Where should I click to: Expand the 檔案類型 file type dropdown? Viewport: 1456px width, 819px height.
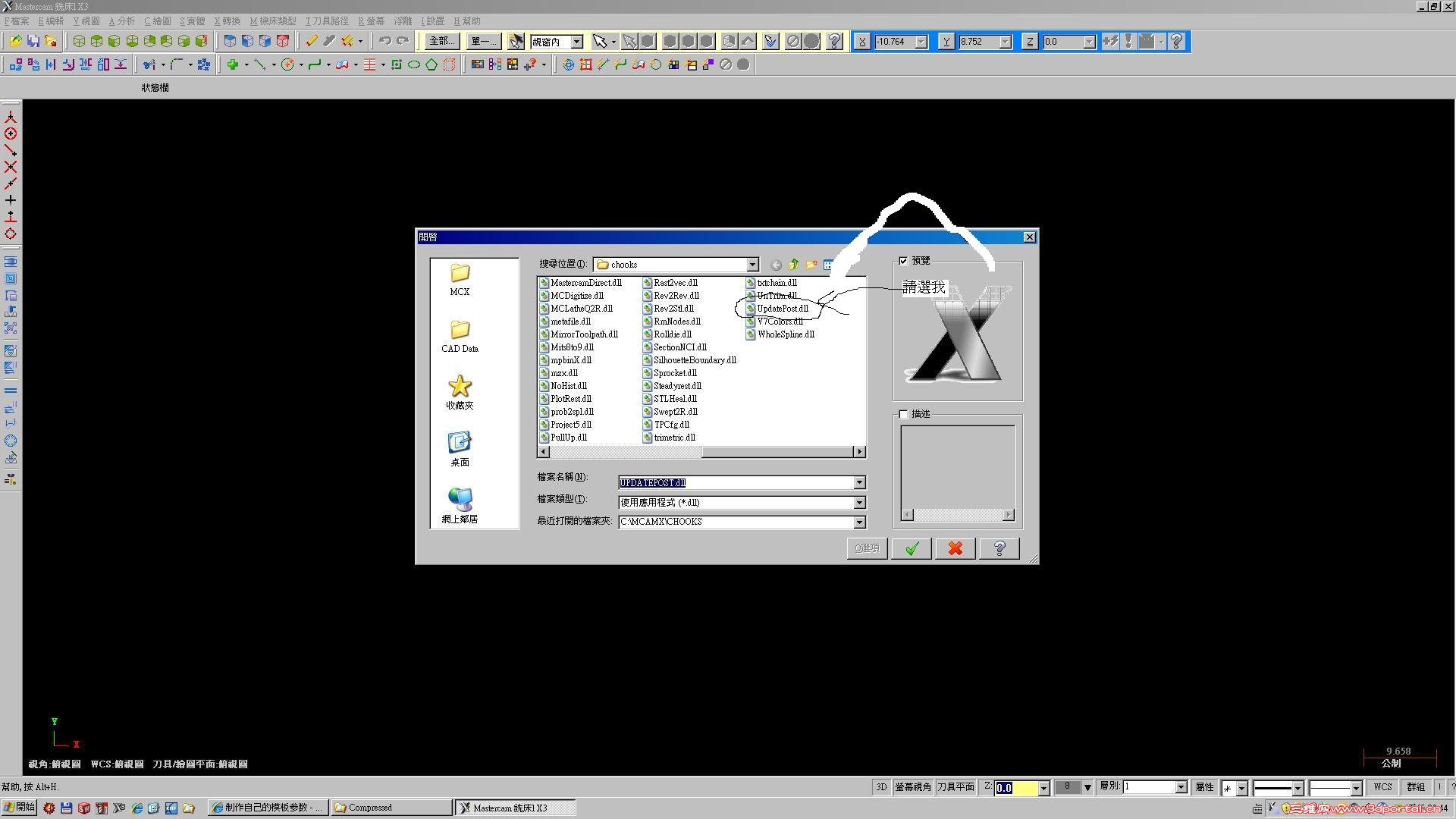[x=859, y=503]
